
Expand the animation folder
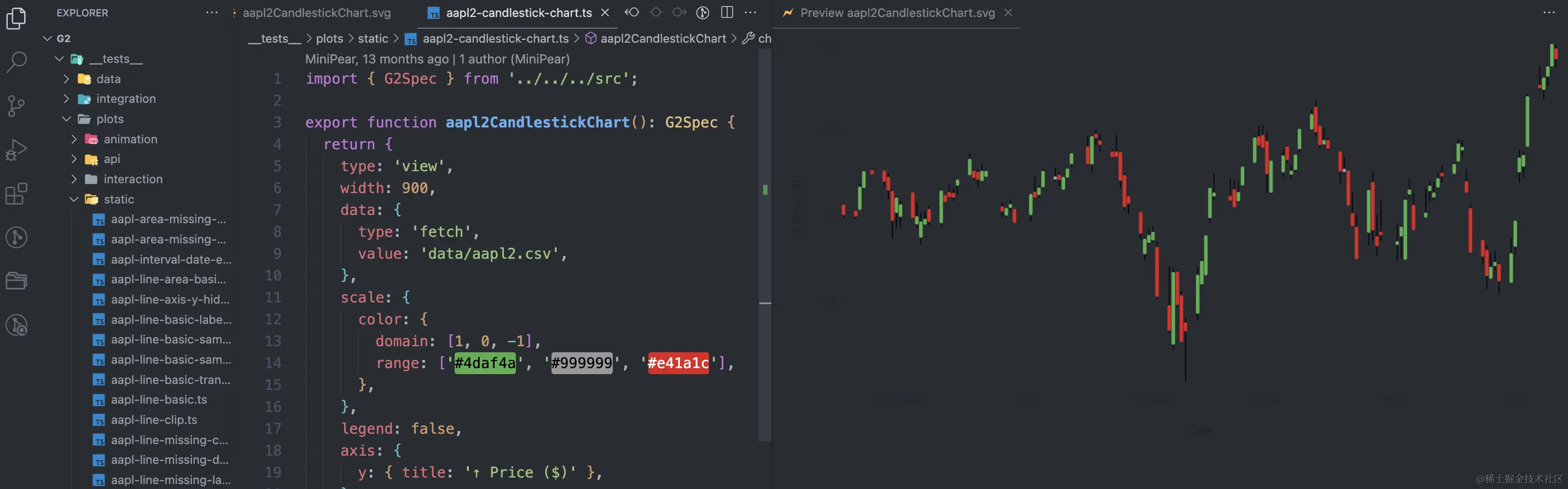tap(74, 139)
